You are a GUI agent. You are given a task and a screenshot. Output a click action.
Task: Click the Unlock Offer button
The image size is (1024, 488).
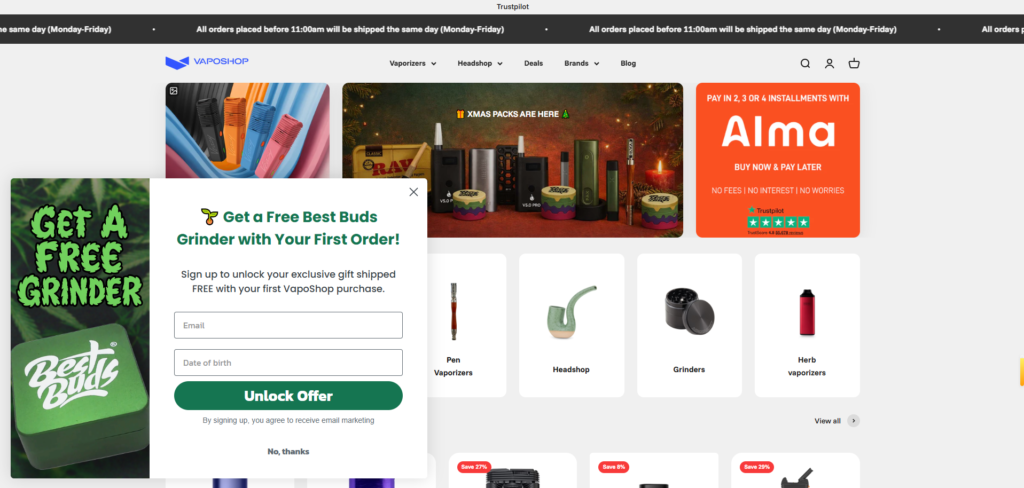tap(288, 396)
